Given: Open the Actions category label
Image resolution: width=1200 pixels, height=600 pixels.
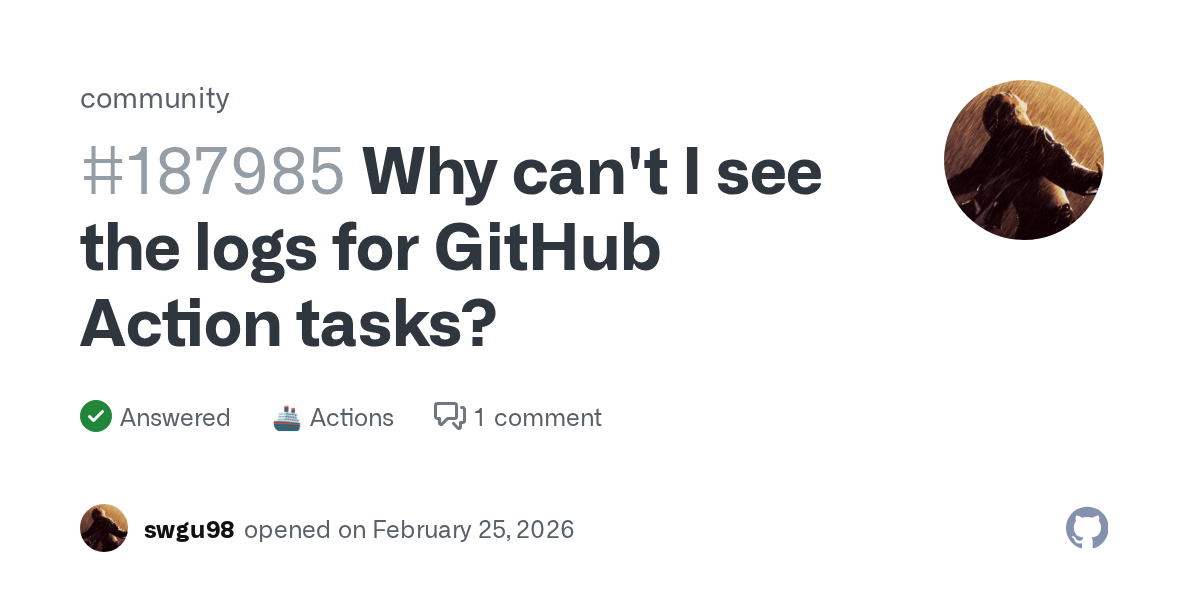Looking at the screenshot, I should [352, 417].
